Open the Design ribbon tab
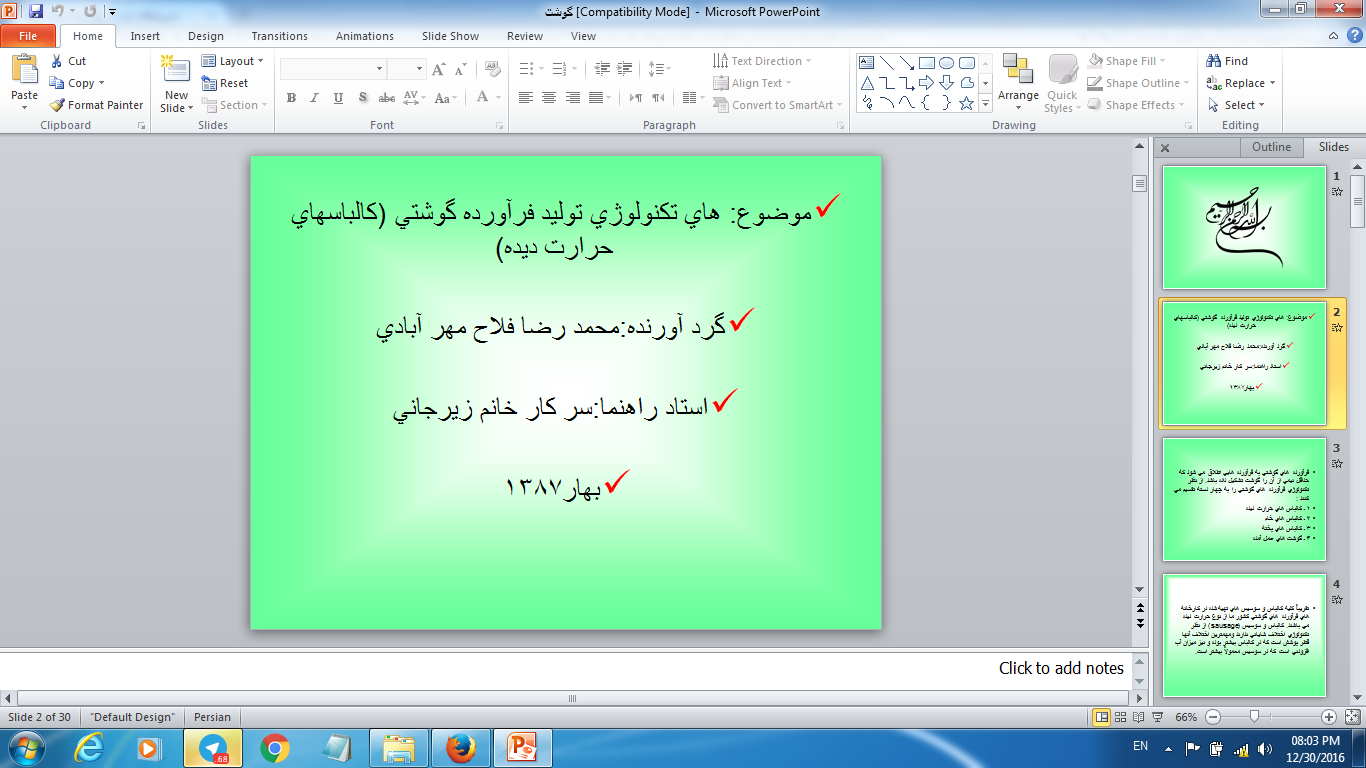 tap(205, 36)
